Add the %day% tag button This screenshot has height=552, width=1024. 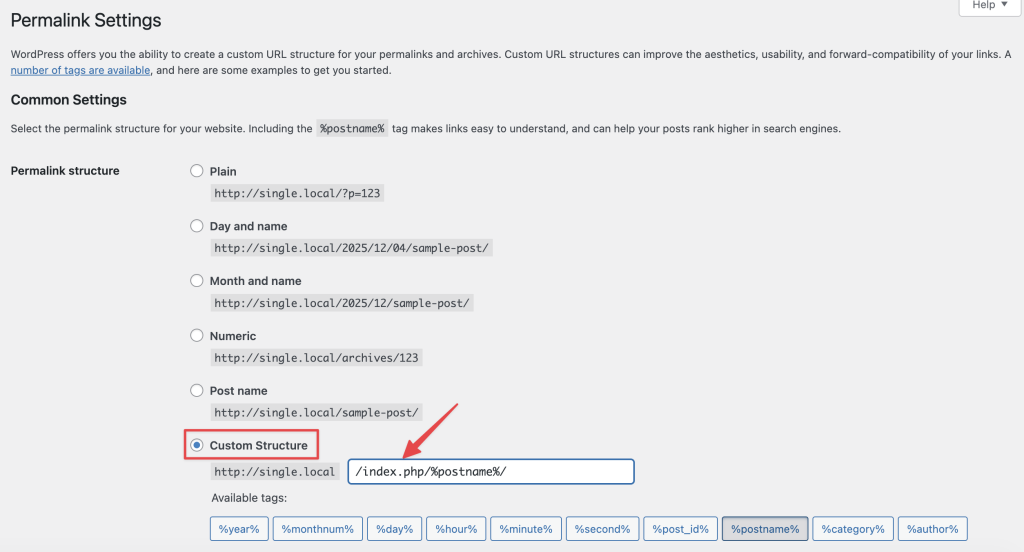coord(394,529)
